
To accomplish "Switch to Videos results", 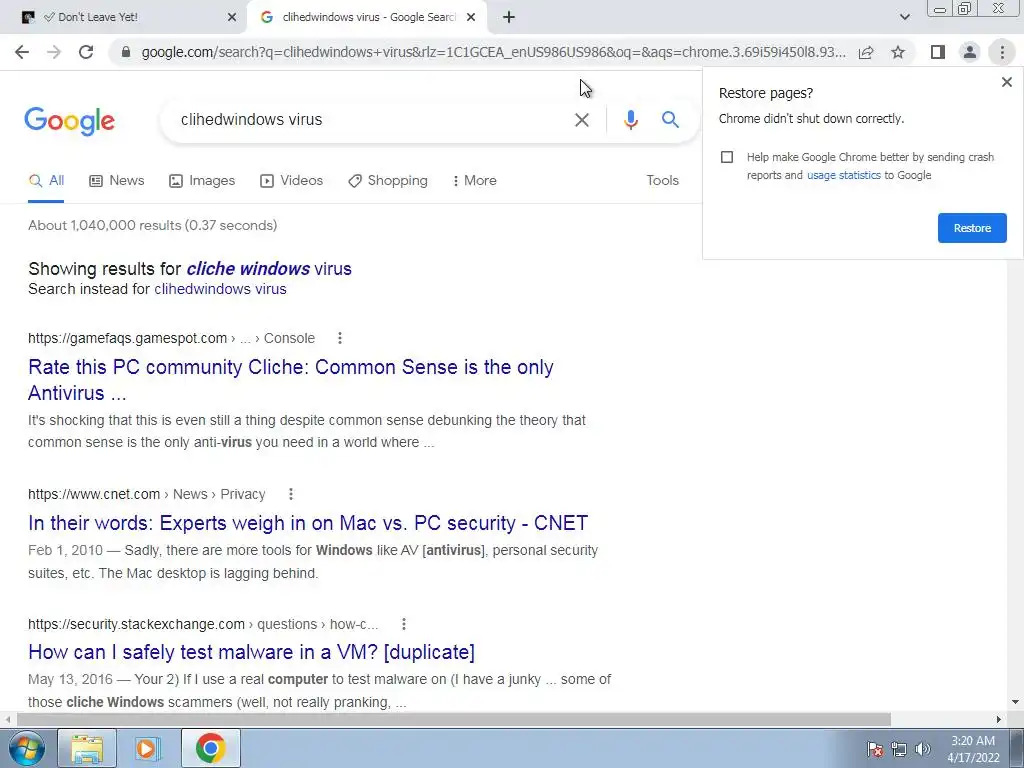I will tap(291, 181).
